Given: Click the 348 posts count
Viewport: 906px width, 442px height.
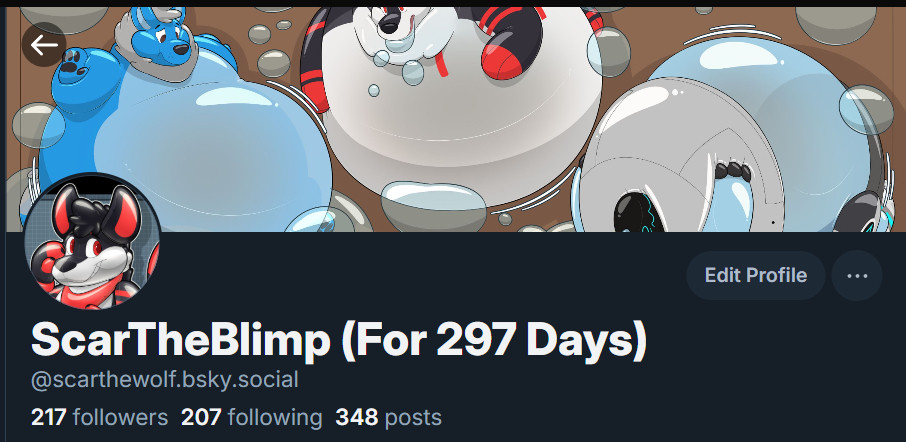Looking at the screenshot, I should pos(388,417).
